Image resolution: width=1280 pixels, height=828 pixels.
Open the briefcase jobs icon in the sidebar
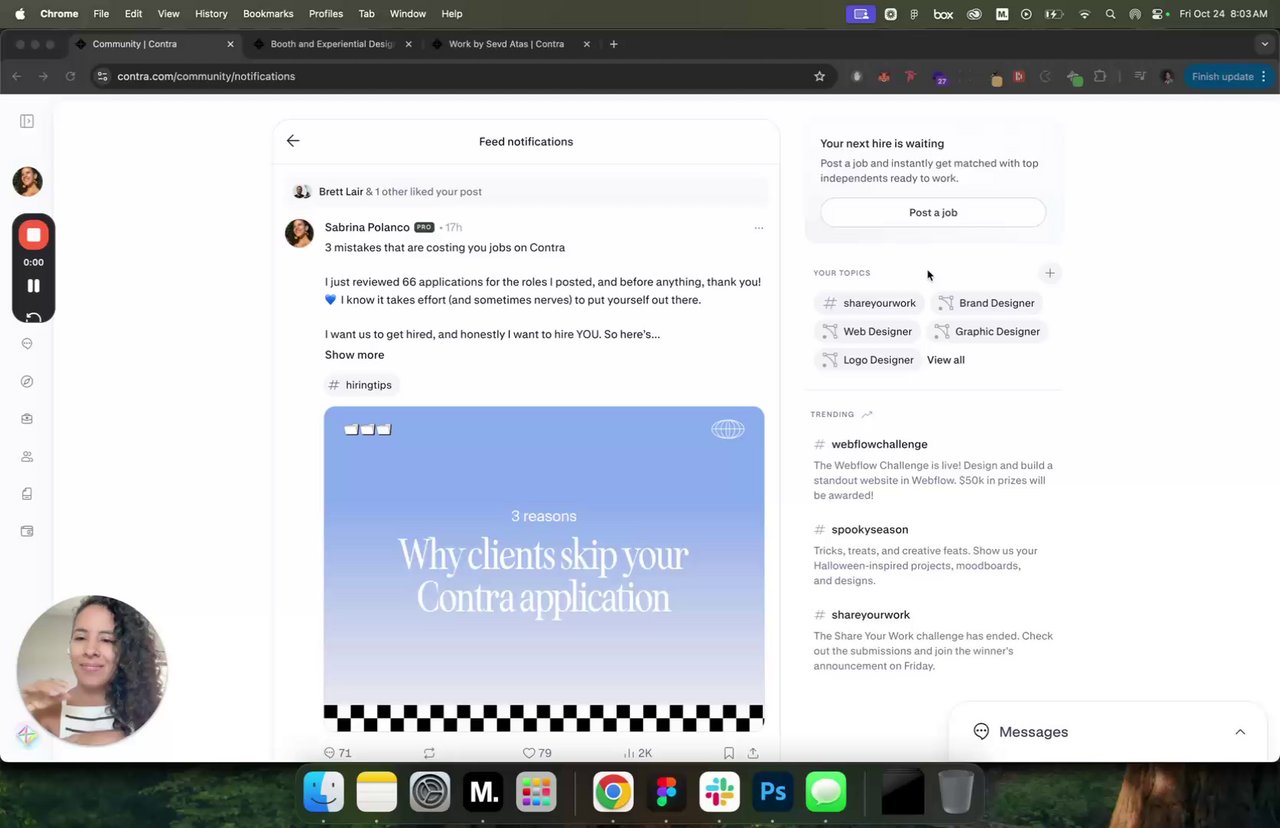click(x=27, y=419)
